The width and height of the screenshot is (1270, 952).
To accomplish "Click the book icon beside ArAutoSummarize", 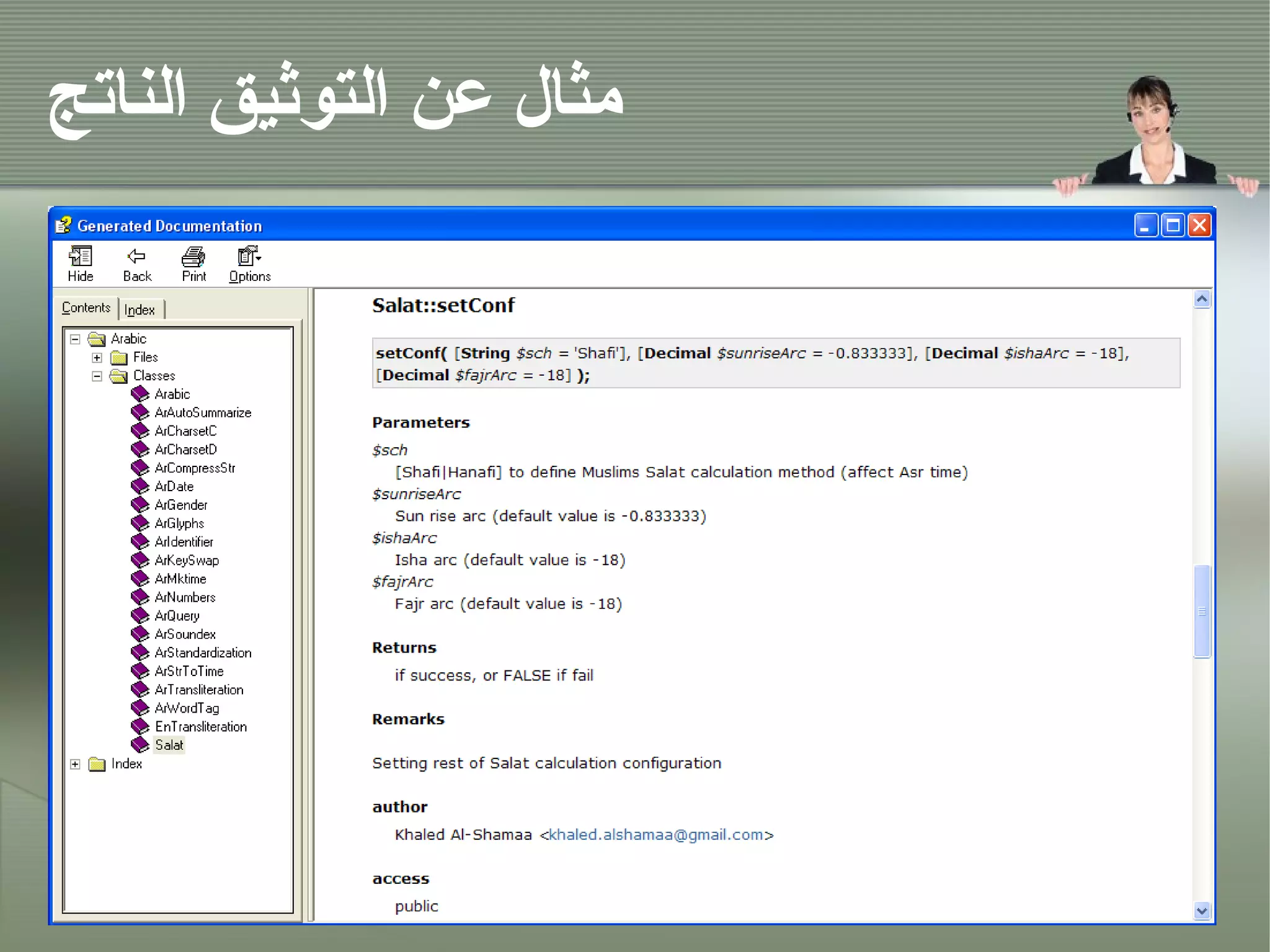I will point(140,412).
